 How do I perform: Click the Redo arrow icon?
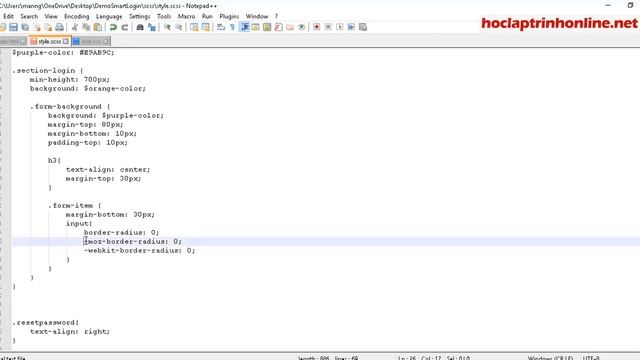tap(124, 27)
